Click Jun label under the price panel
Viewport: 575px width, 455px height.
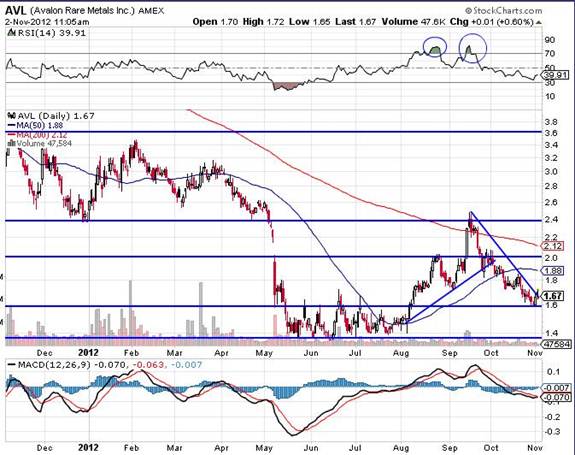point(311,353)
